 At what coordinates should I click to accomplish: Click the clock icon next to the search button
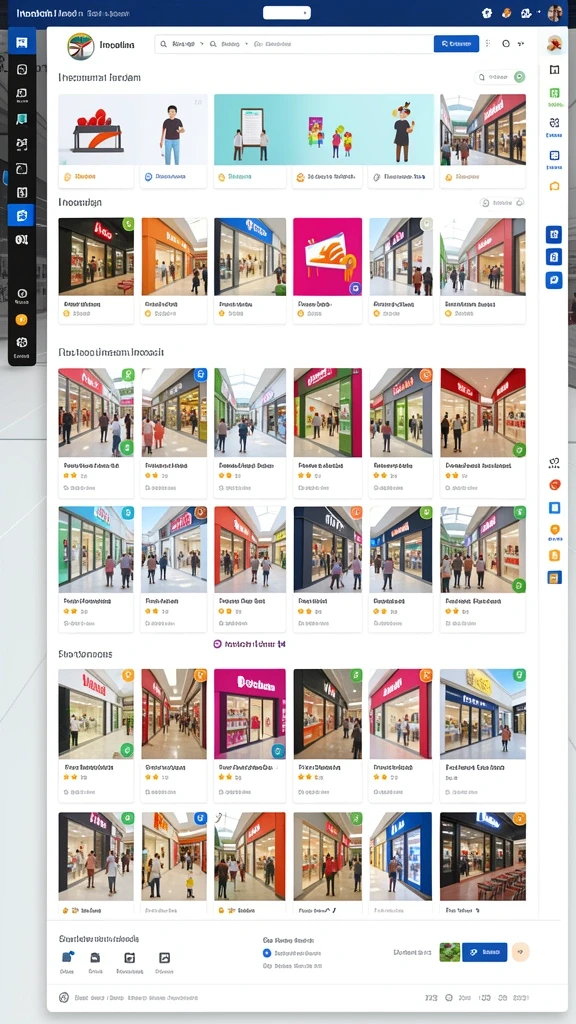(x=505, y=44)
